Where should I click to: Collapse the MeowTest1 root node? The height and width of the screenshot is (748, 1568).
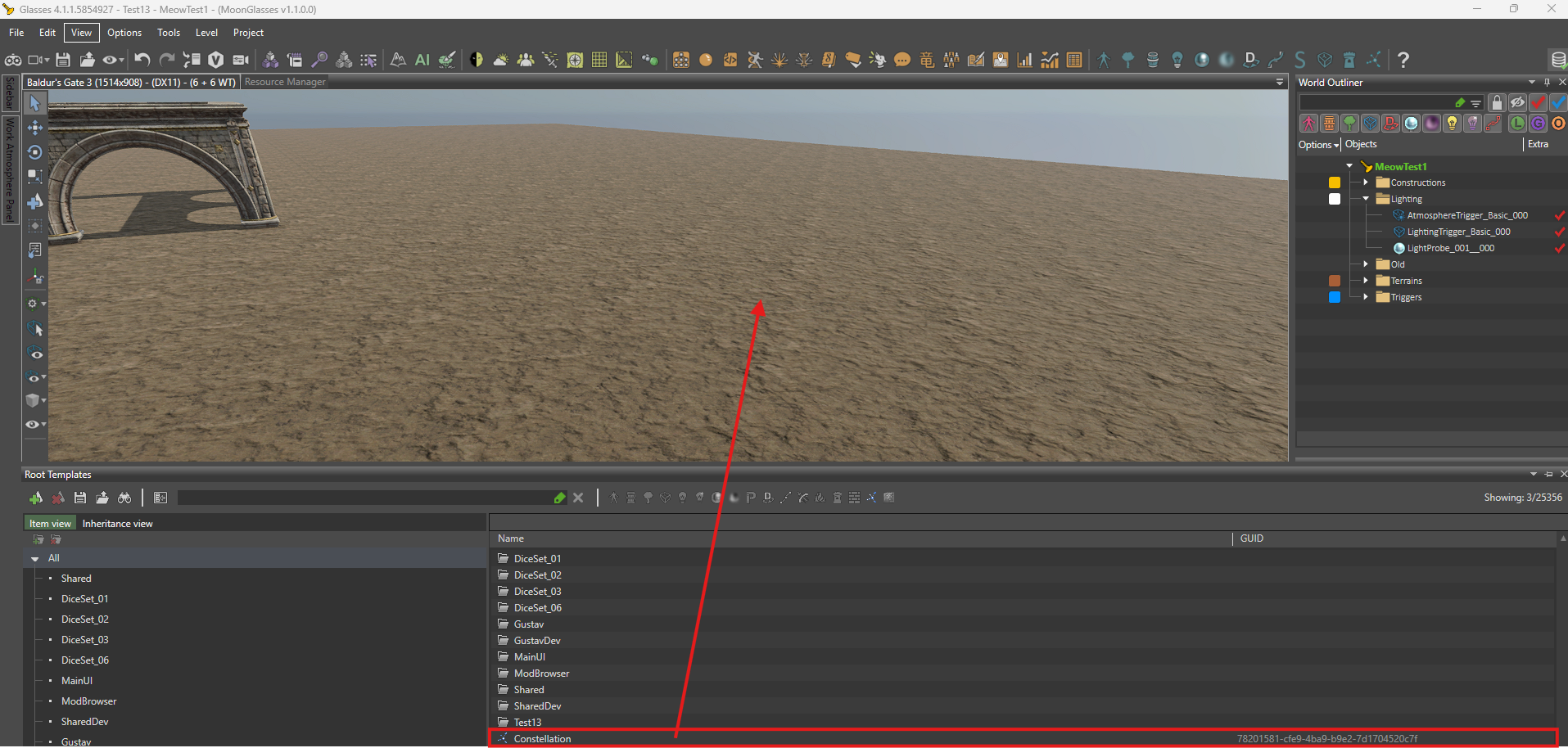point(1349,166)
